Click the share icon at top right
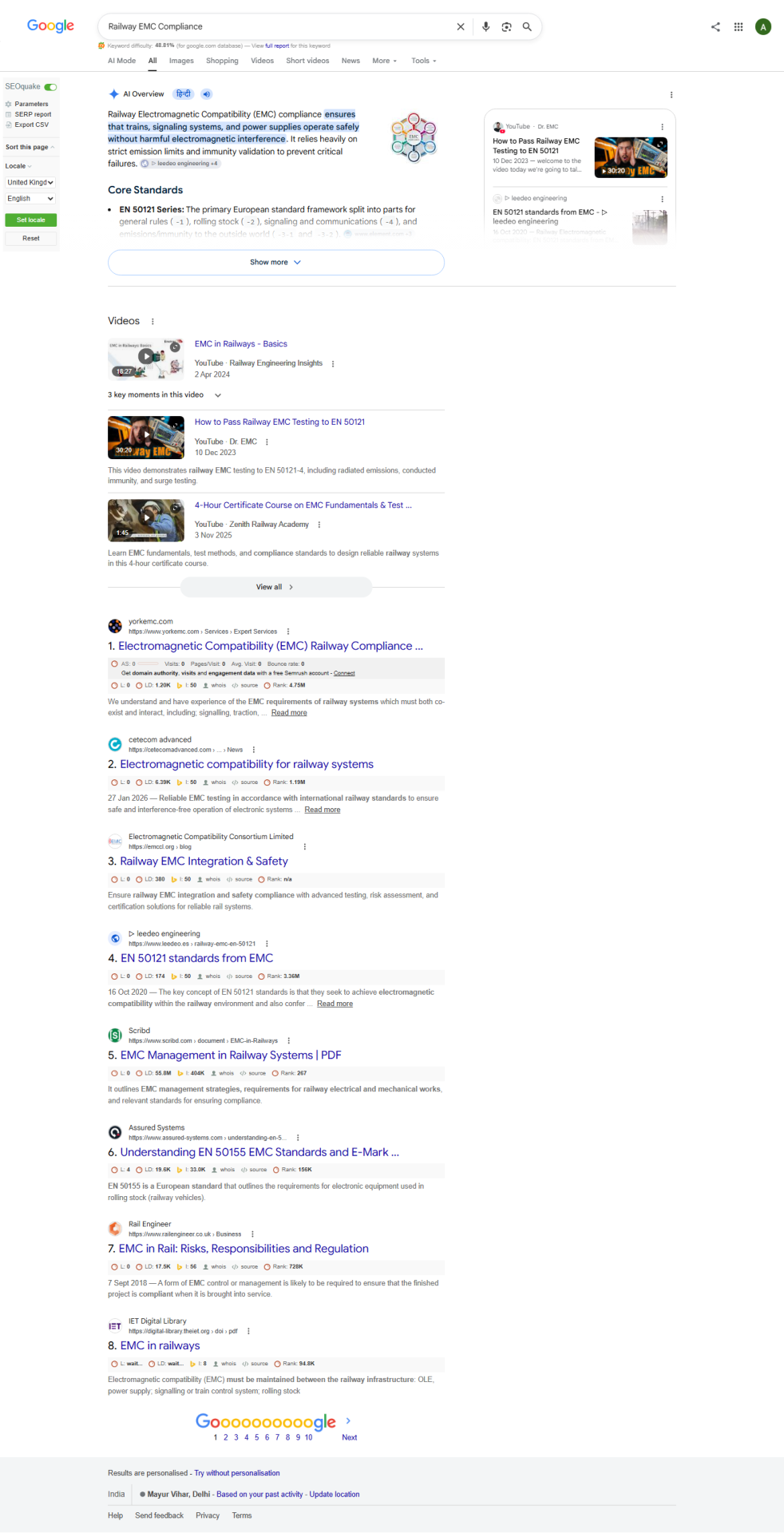Image resolution: width=784 pixels, height=1533 pixels. coord(715,26)
